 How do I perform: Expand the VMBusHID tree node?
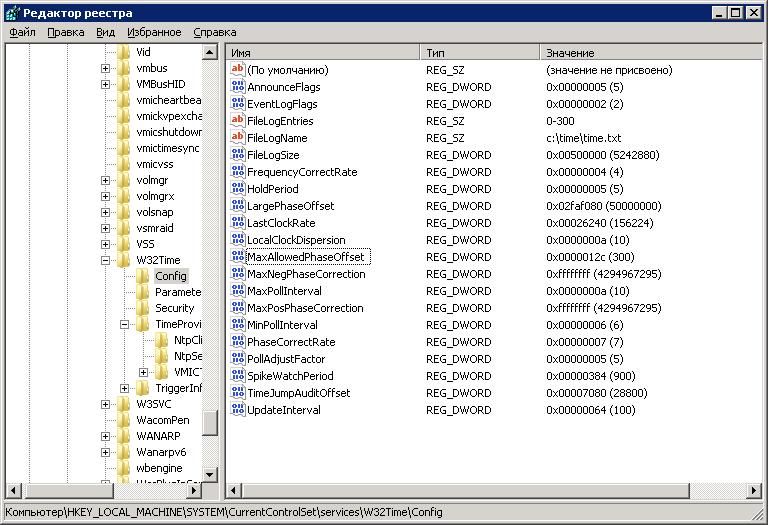point(105,84)
